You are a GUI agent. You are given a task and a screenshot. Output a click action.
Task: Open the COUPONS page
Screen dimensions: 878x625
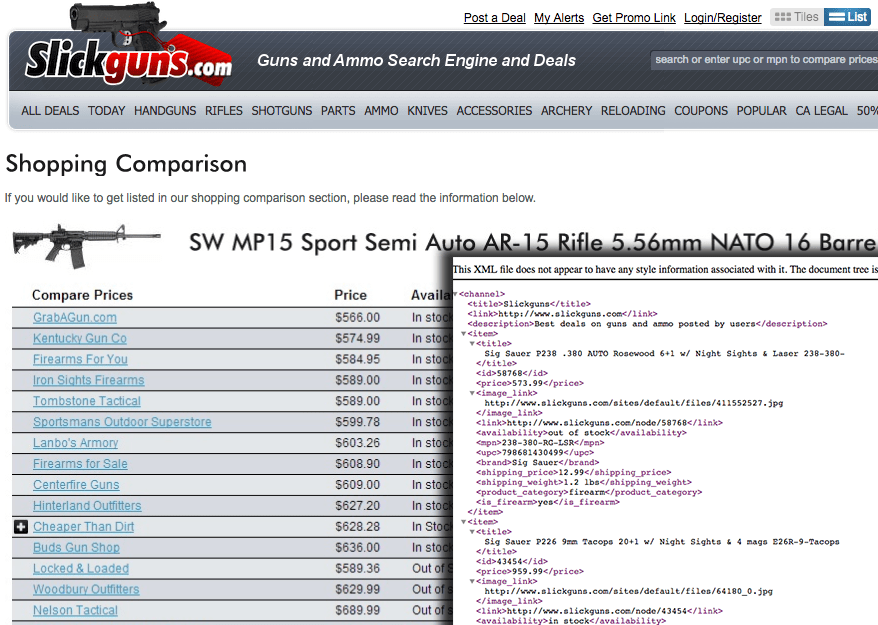tap(701, 111)
